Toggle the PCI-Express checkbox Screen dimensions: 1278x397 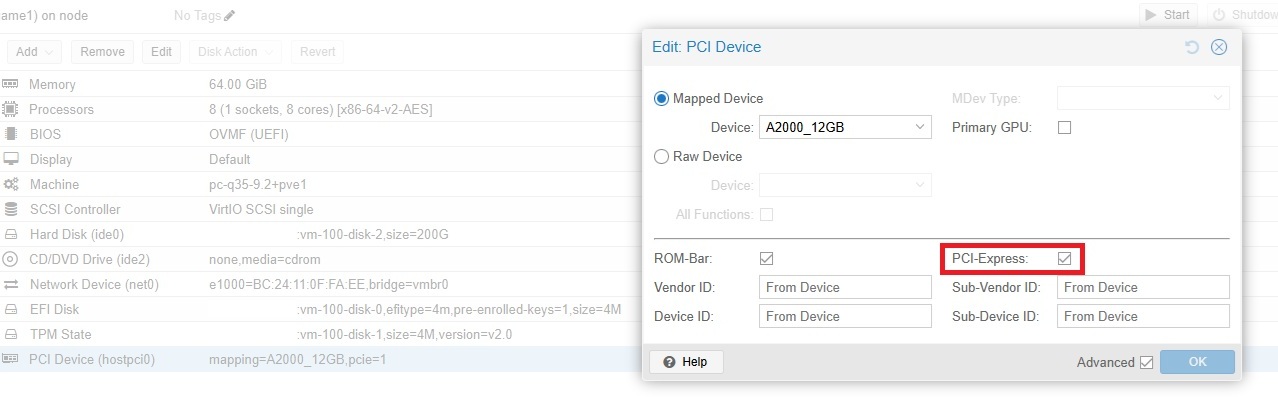coord(1065,258)
